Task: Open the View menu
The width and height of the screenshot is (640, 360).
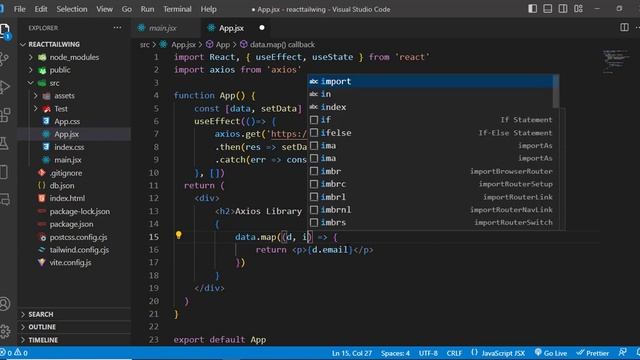Action: (x=104, y=9)
